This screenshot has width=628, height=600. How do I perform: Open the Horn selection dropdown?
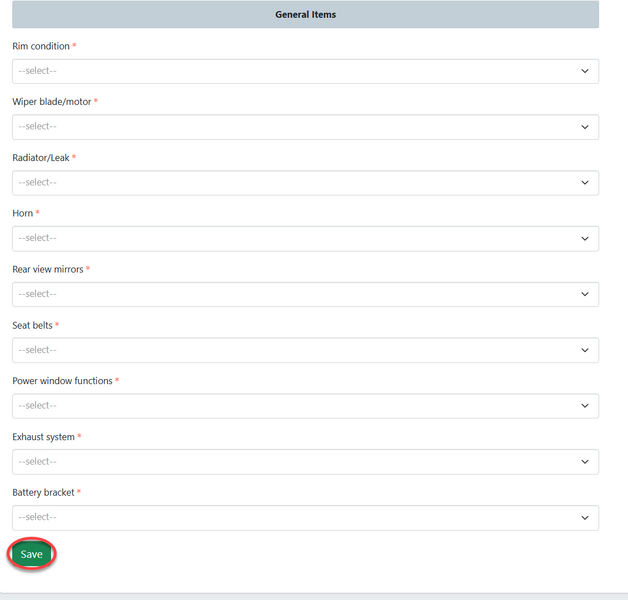[x=305, y=238]
